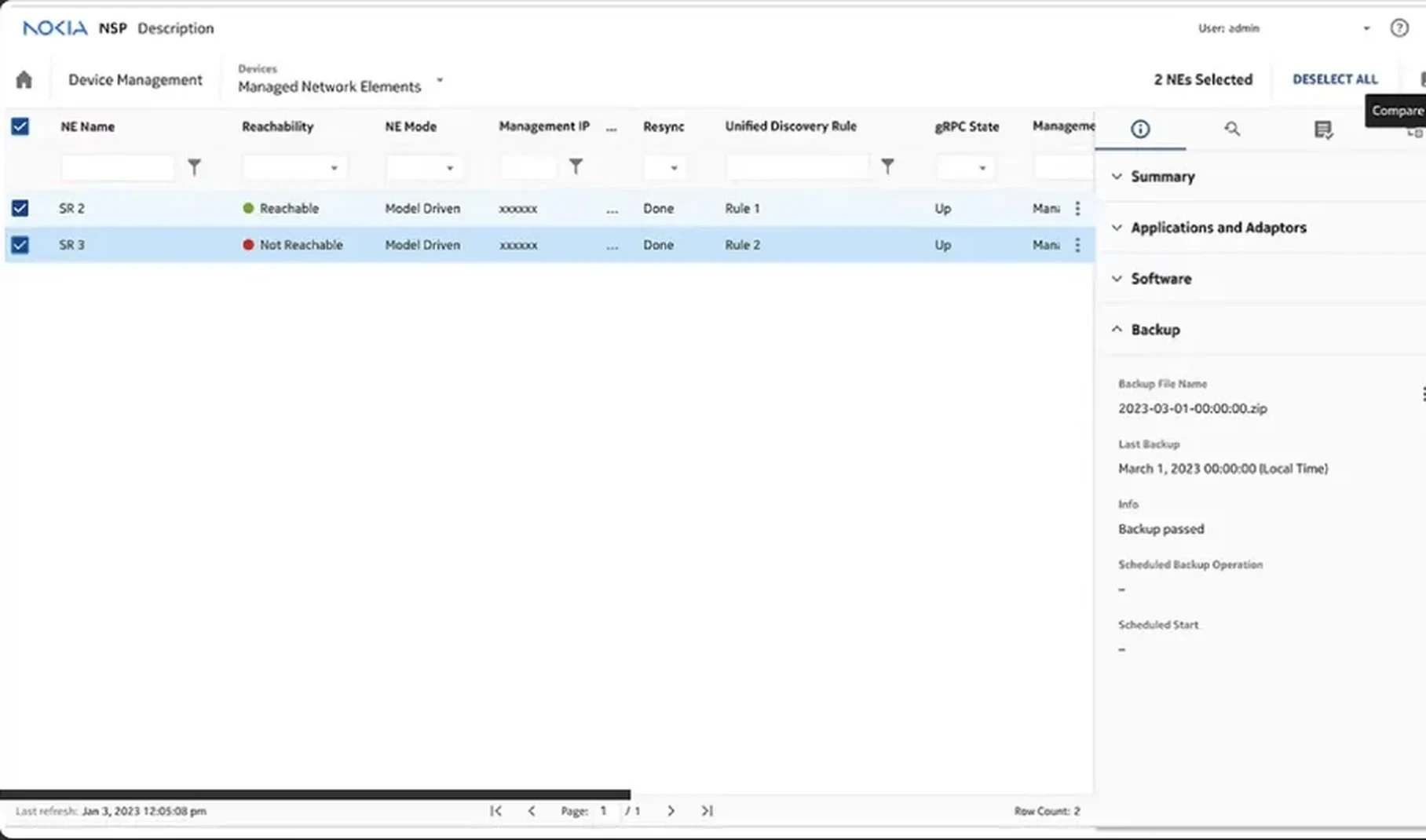Sort by the Resync column header

pyautogui.click(x=664, y=126)
